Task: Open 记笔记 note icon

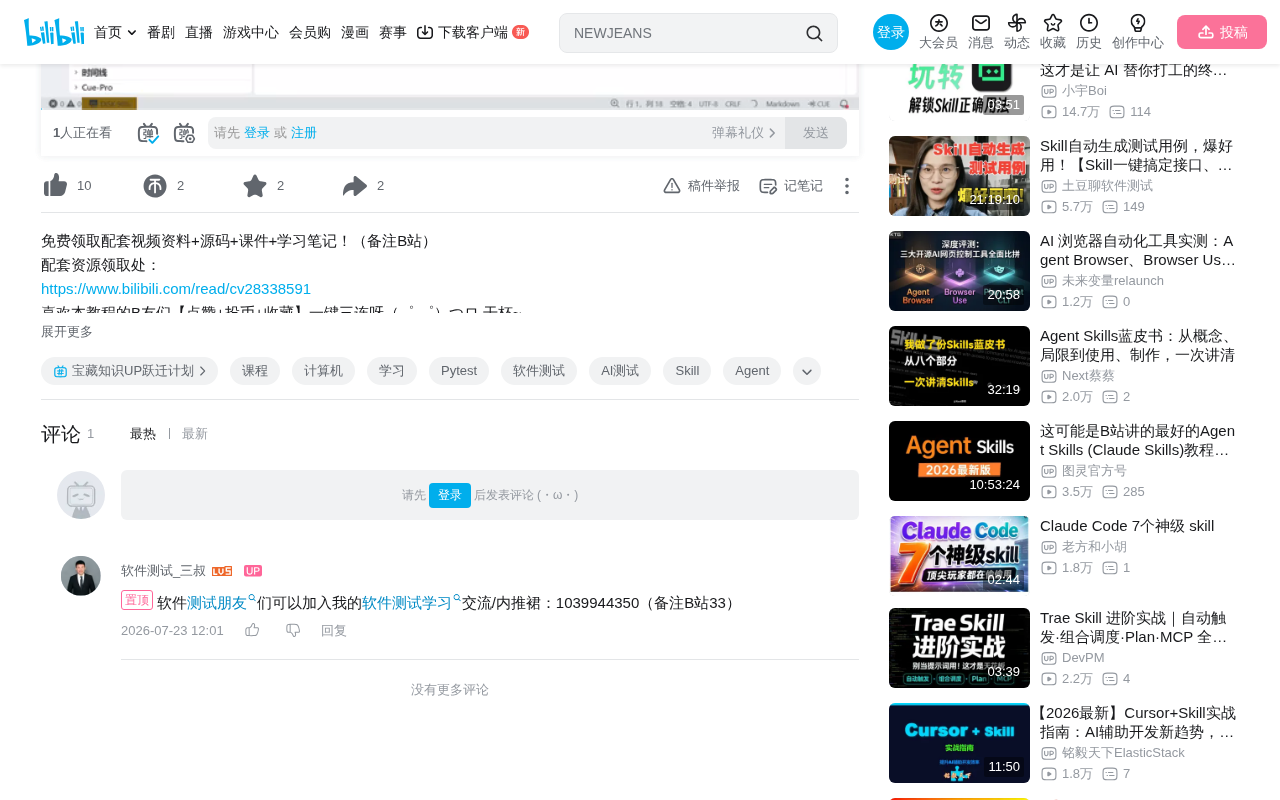Action: [x=768, y=186]
